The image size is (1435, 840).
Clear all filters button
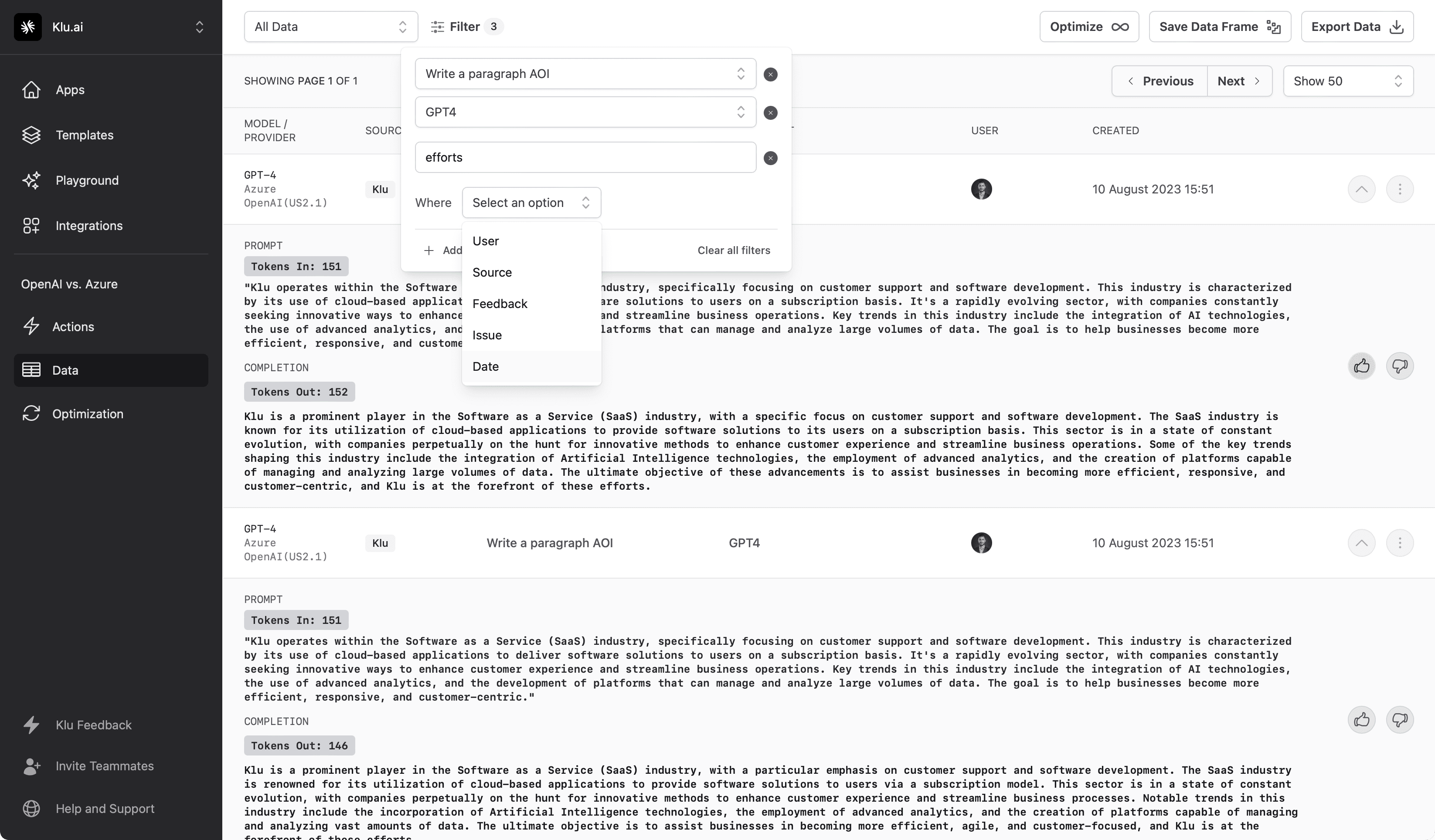[734, 250]
